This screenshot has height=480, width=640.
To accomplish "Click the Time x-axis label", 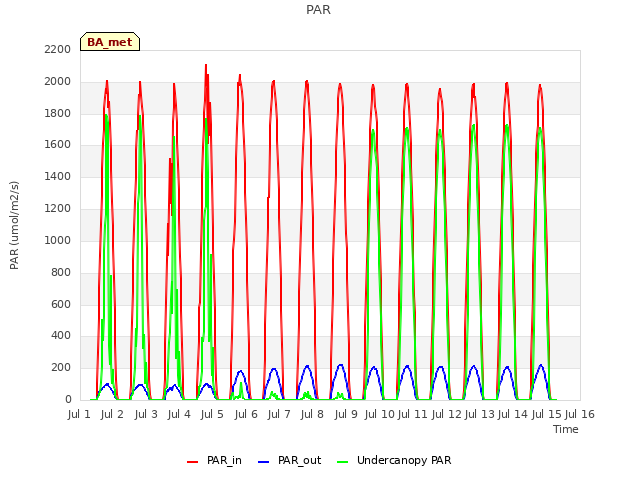I will pyautogui.click(x=565, y=429).
